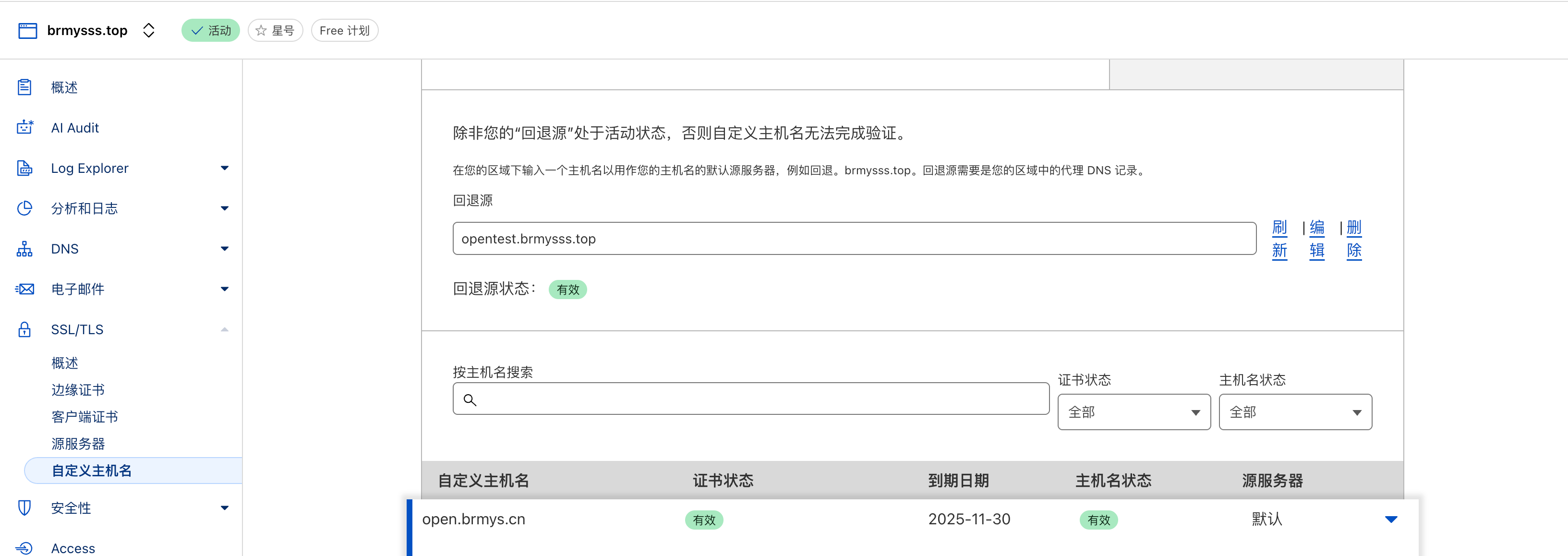This screenshot has height=556, width=1568.
Task: Click the Overview clipboard icon in sidebar
Action: (24, 87)
